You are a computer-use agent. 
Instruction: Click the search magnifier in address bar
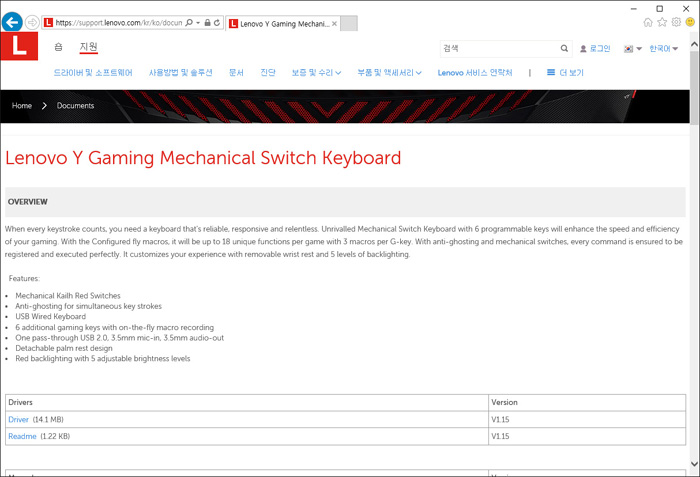coord(189,23)
